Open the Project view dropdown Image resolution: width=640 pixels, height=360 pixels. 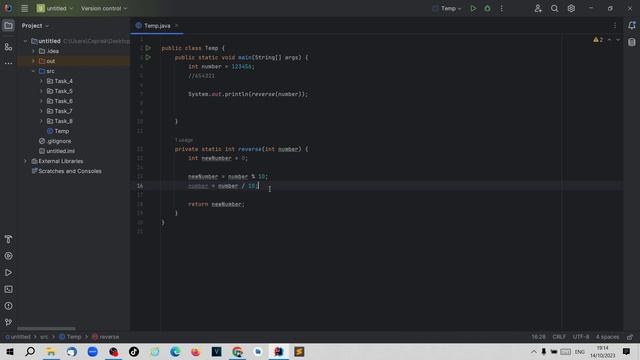pyautogui.click(x=35, y=26)
